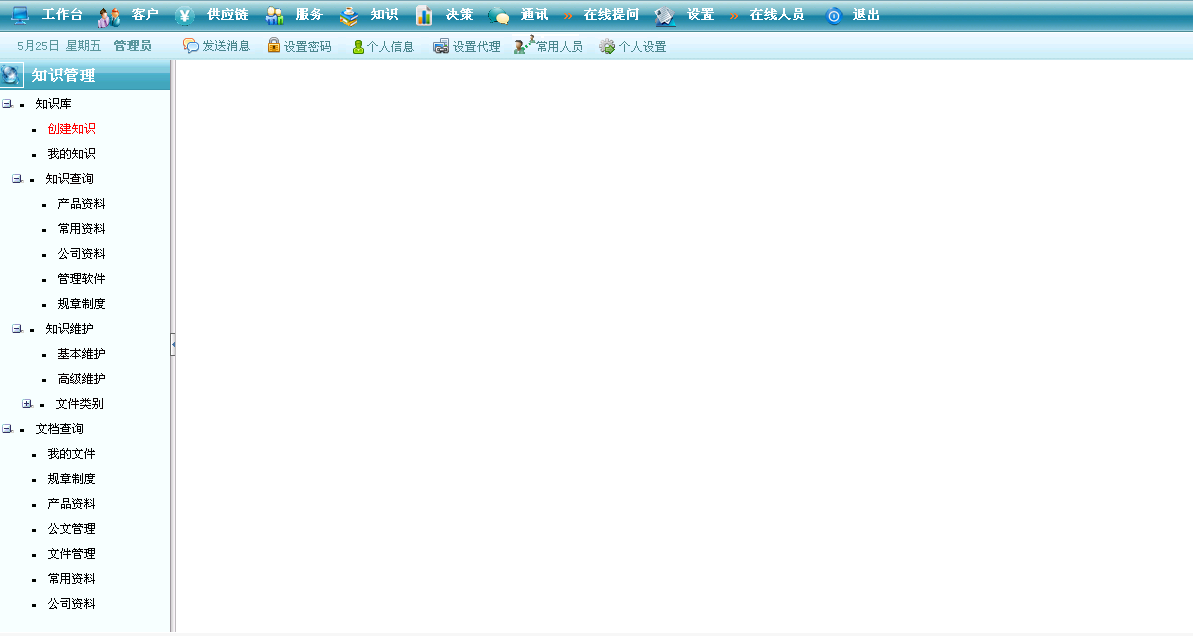Viewport: 1193px width, 636px height.
Task: Select 基本维护 under 知识维护
Action: click(x=81, y=354)
